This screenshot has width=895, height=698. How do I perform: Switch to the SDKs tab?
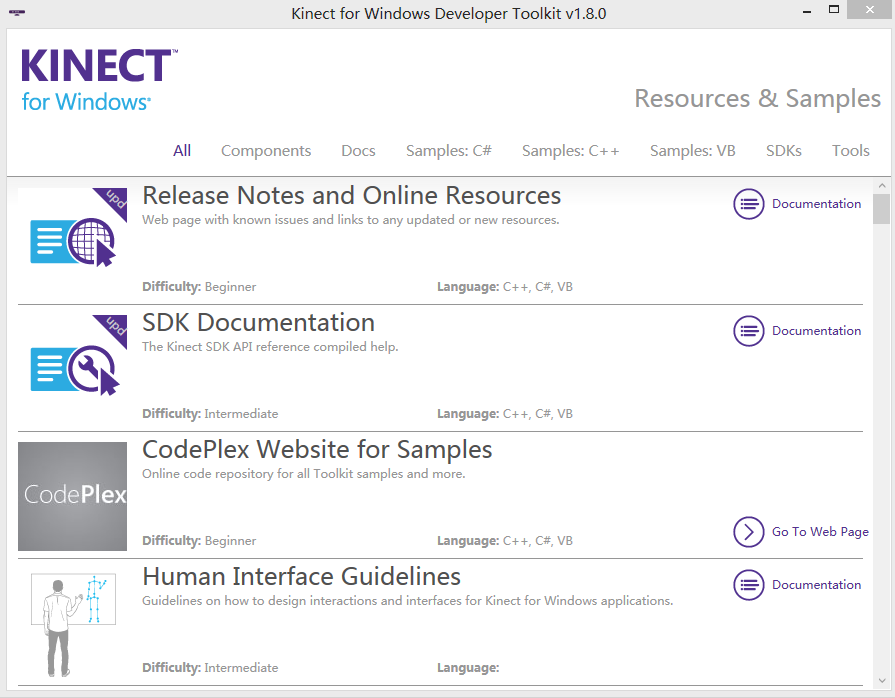click(784, 151)
